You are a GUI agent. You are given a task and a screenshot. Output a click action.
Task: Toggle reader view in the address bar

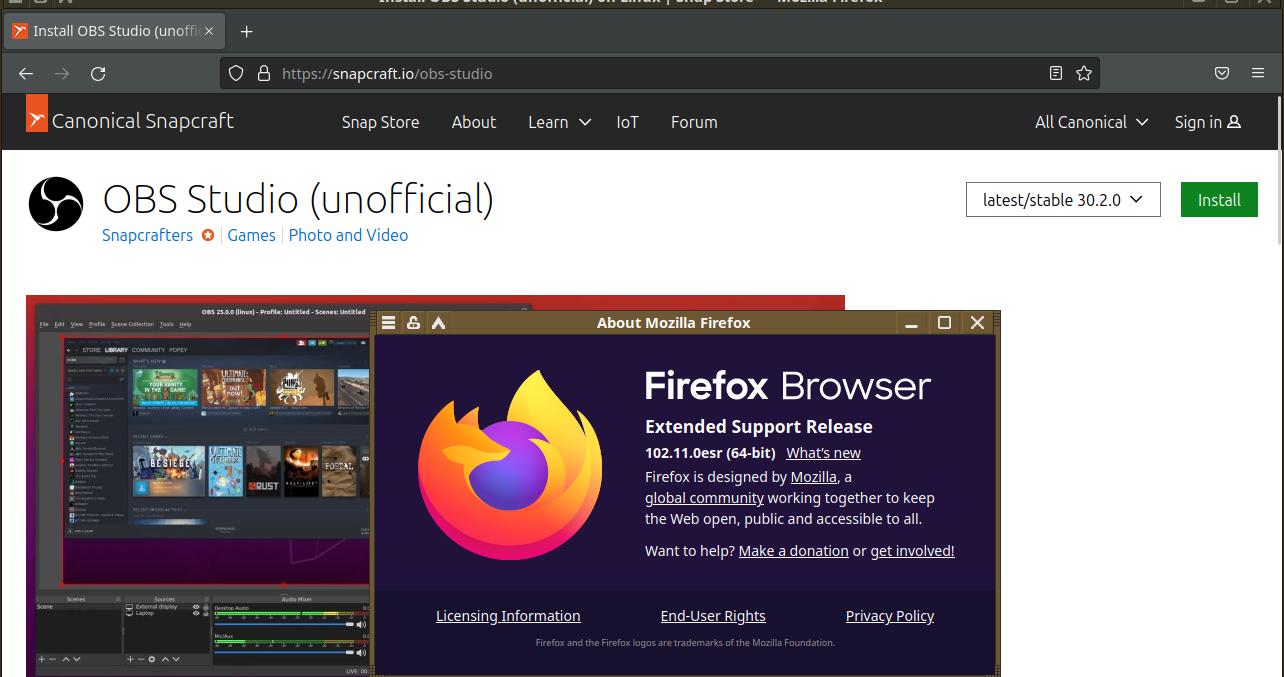1056,73
